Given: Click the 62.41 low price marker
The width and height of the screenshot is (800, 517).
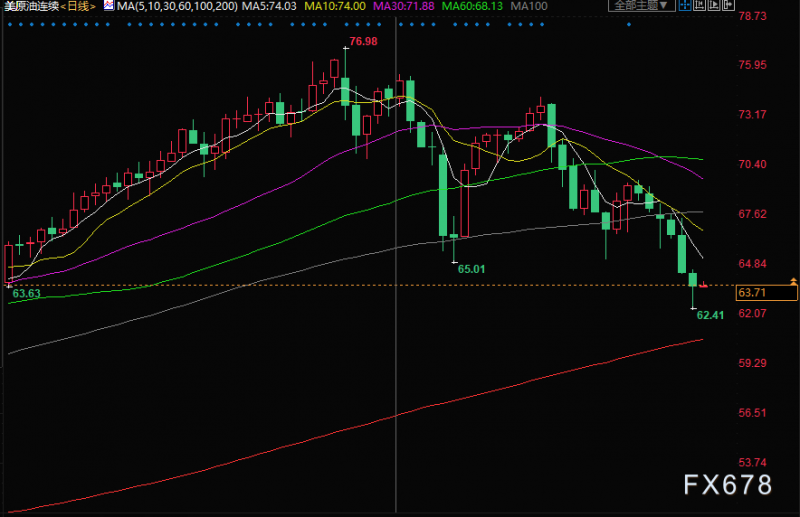Looking at the screenshot, I should tap(710, 315).
